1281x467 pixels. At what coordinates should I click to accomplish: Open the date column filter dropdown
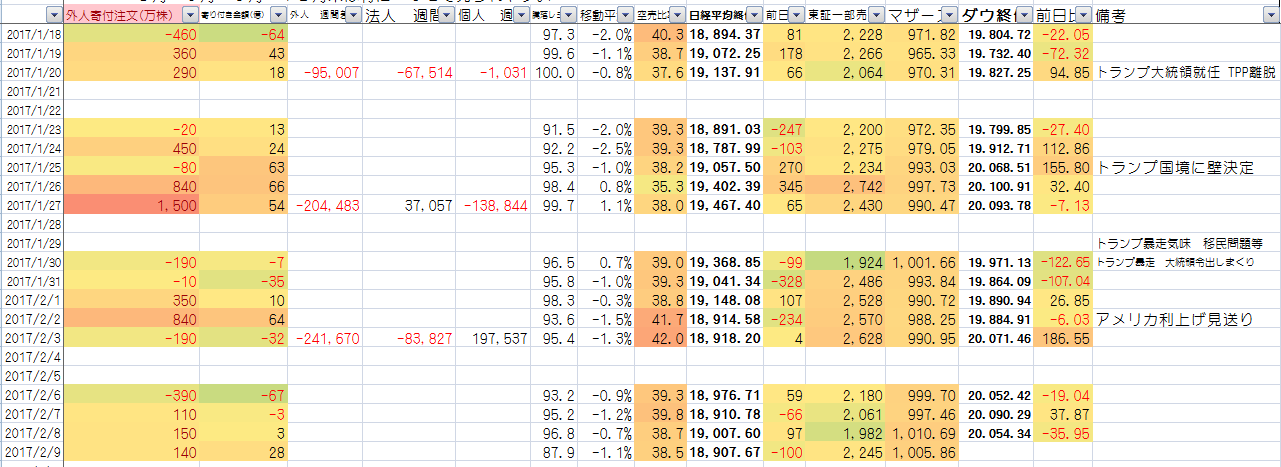[x=53, y=16]
